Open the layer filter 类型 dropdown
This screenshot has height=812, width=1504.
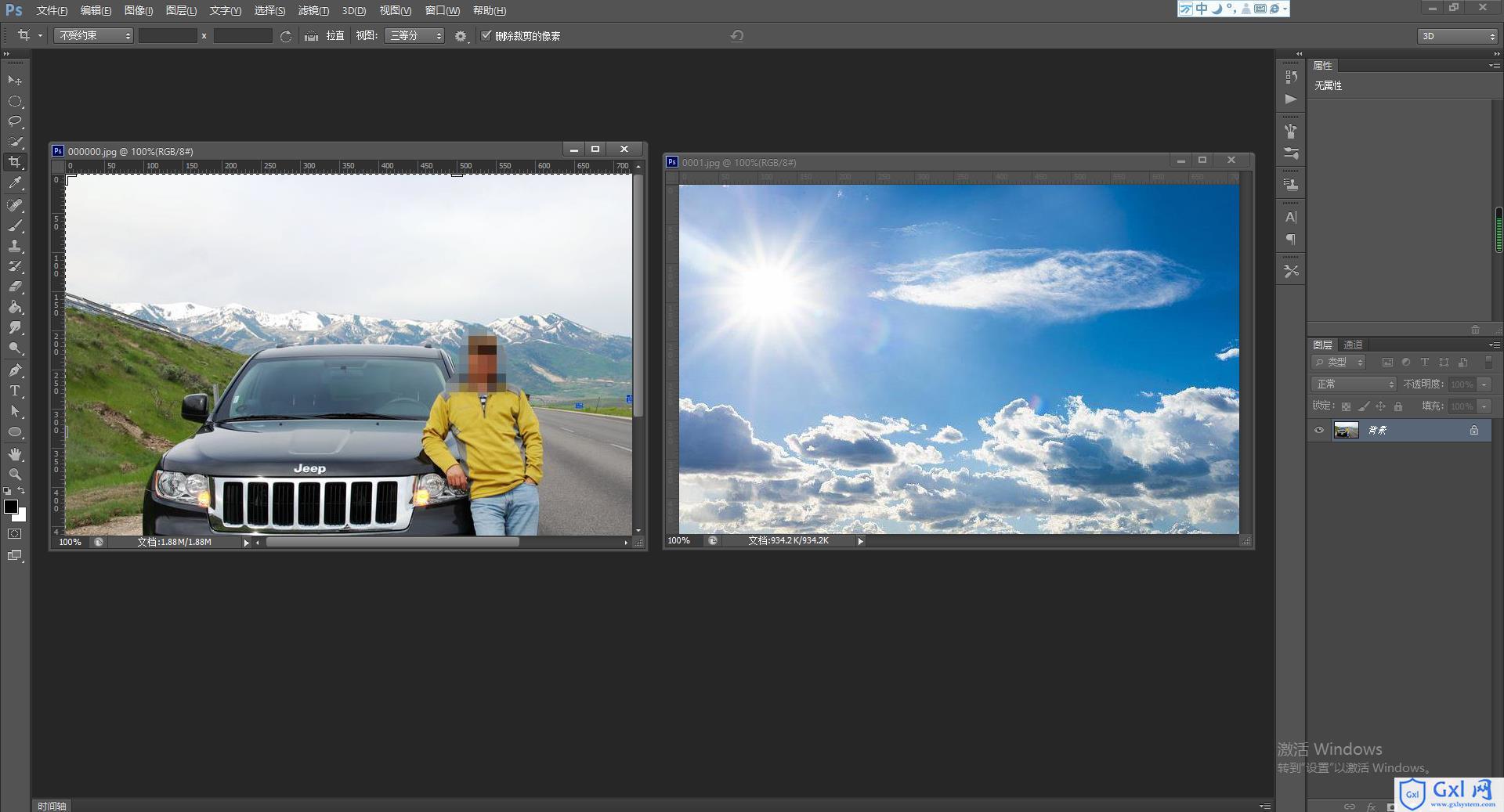pos(1339,363)
